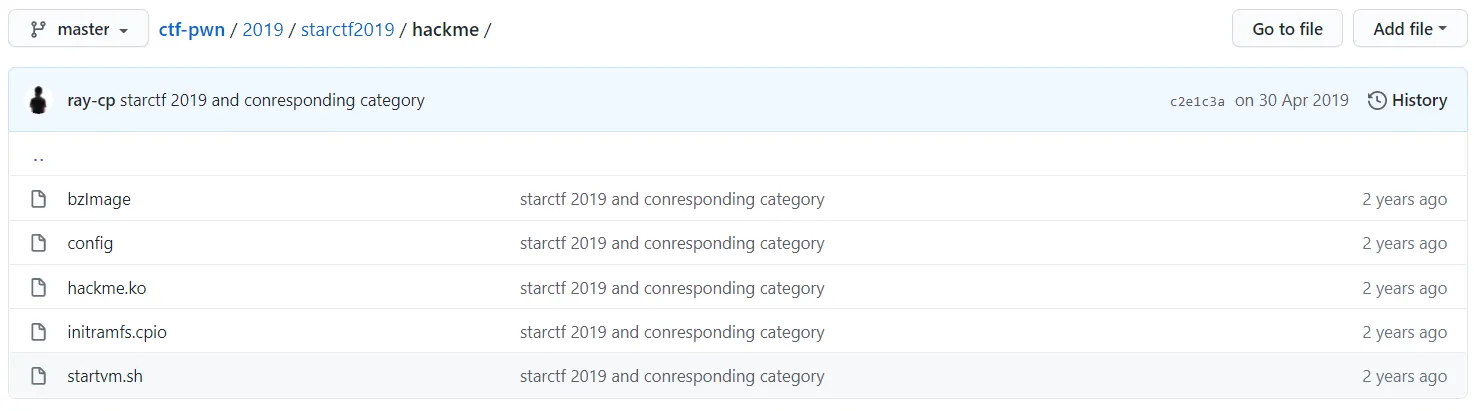1474x411 pixels.
Task: Open the master branch dropdown
Action: [x=79, y=29]
